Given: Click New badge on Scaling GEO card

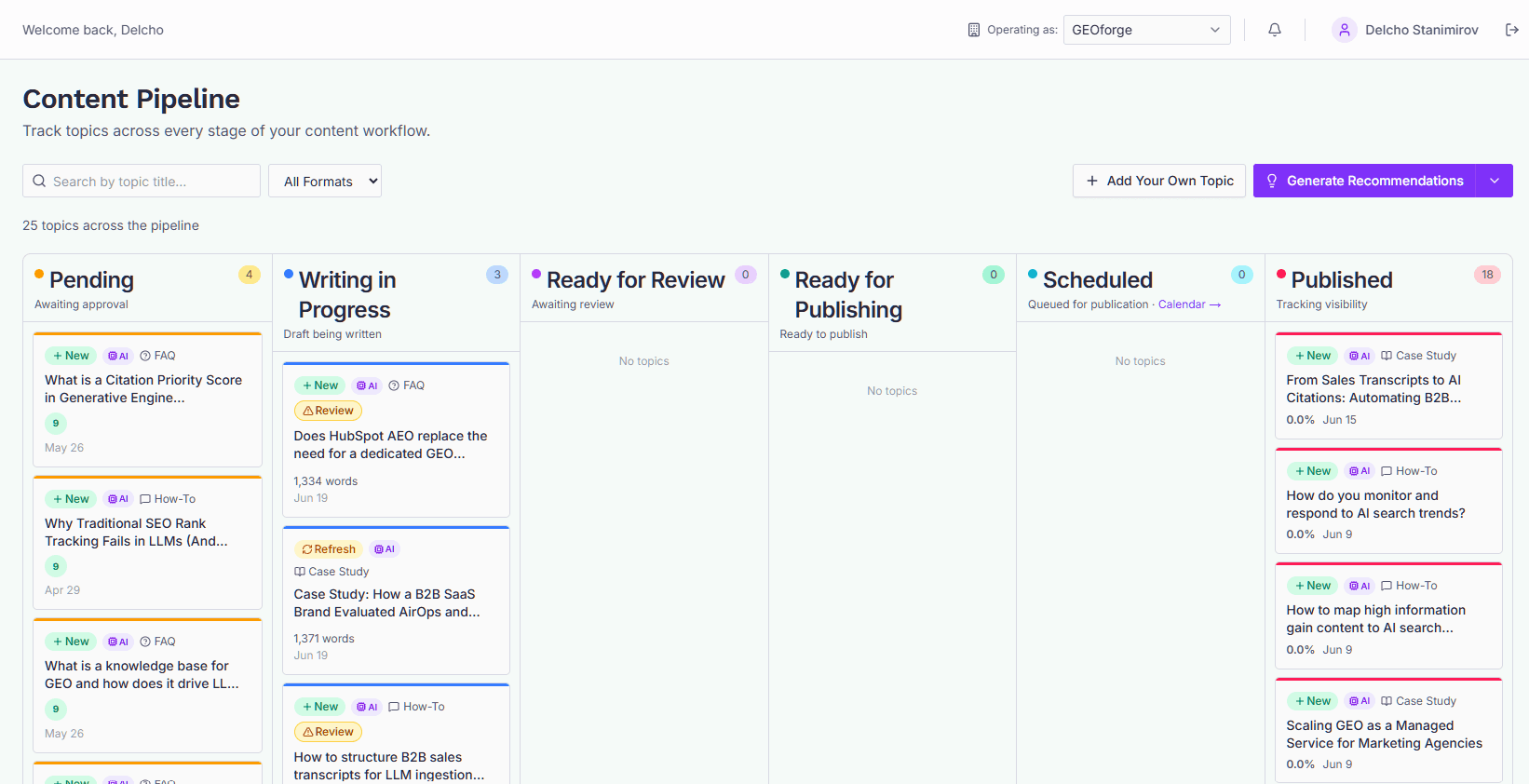Looking at the screenshot, I should point(1312,701).
